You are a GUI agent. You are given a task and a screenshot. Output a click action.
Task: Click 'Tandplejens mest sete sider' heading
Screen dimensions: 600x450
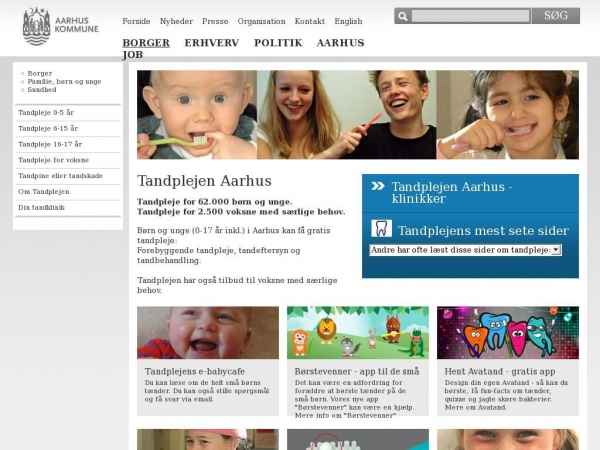pos(483,230)
